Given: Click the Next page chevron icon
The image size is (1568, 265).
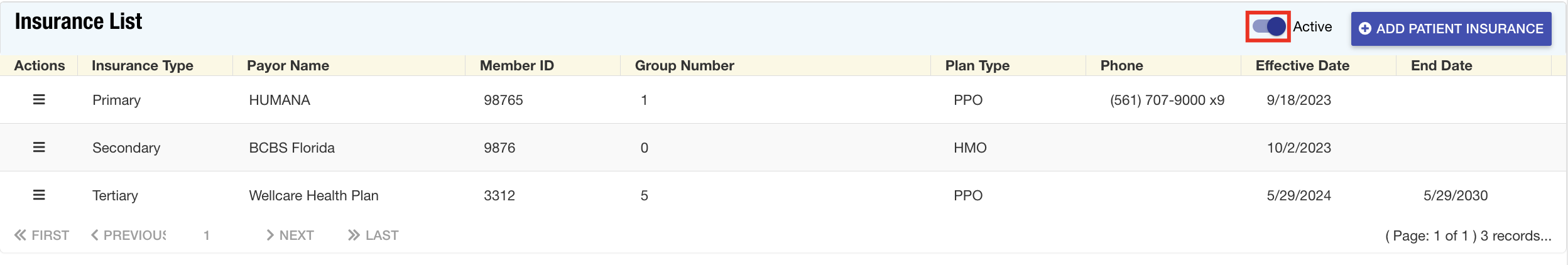Looking at the screenshot, I should tap(270, 235).
